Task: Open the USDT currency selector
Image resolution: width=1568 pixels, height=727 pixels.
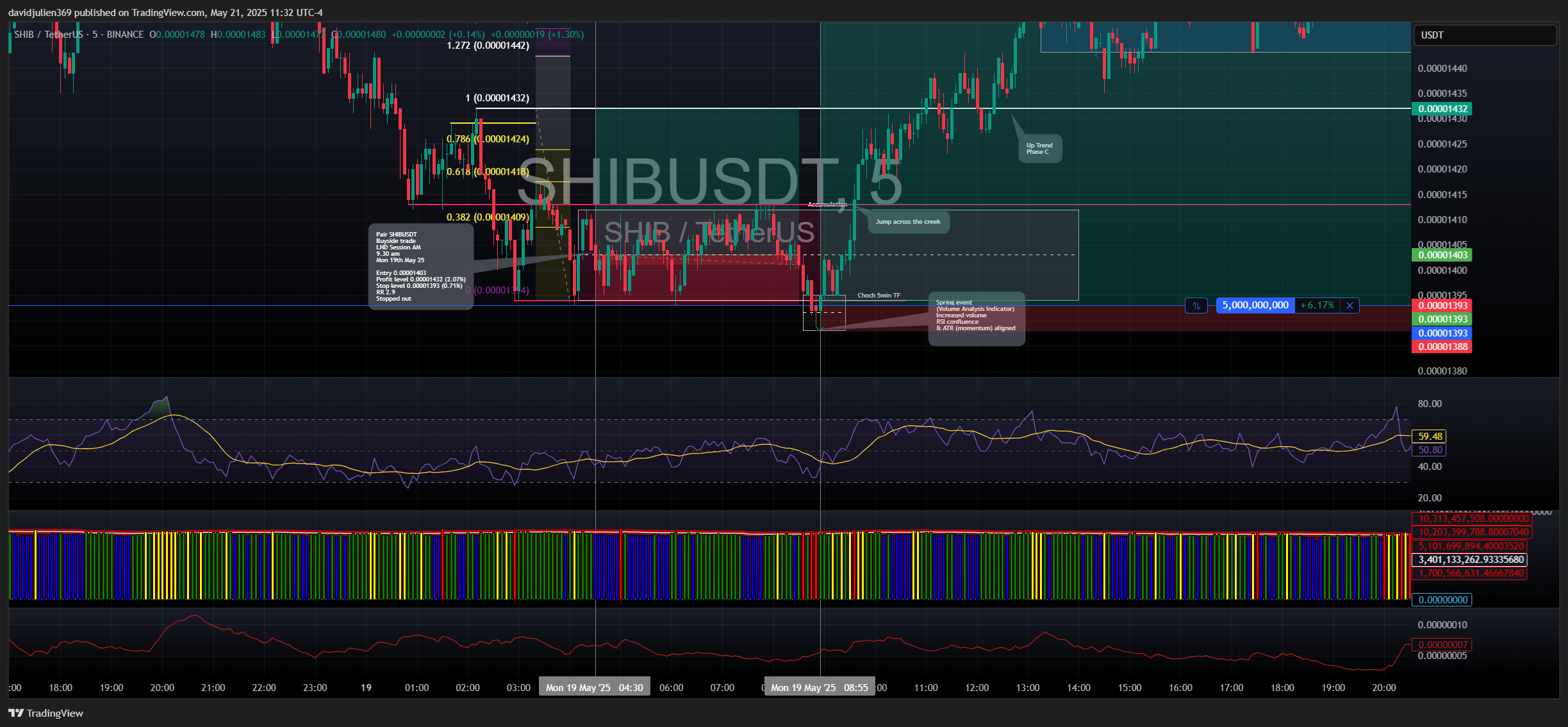Action: 1484,35
